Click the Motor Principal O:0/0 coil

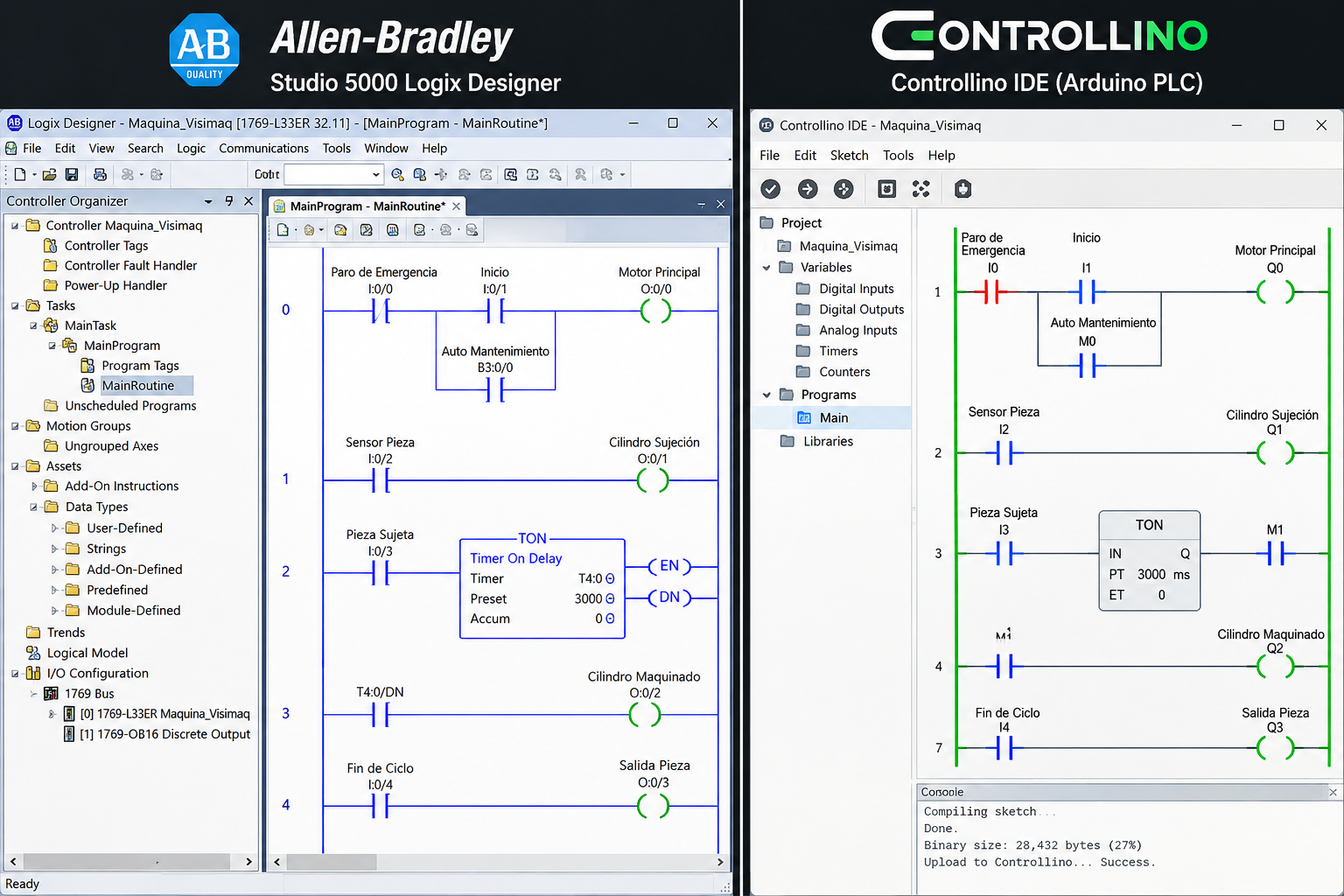click(655, 311)
